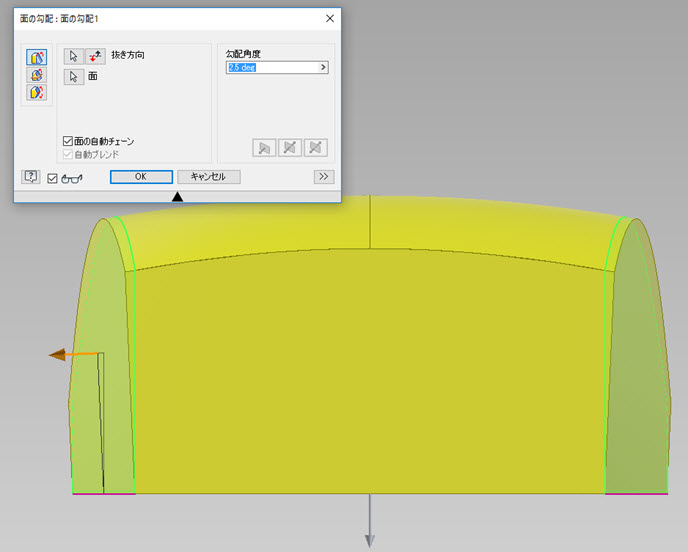This screenshot has width=688, height=552.
Task: Click the 抜き方向 label
Action: [x=128, y=55]
